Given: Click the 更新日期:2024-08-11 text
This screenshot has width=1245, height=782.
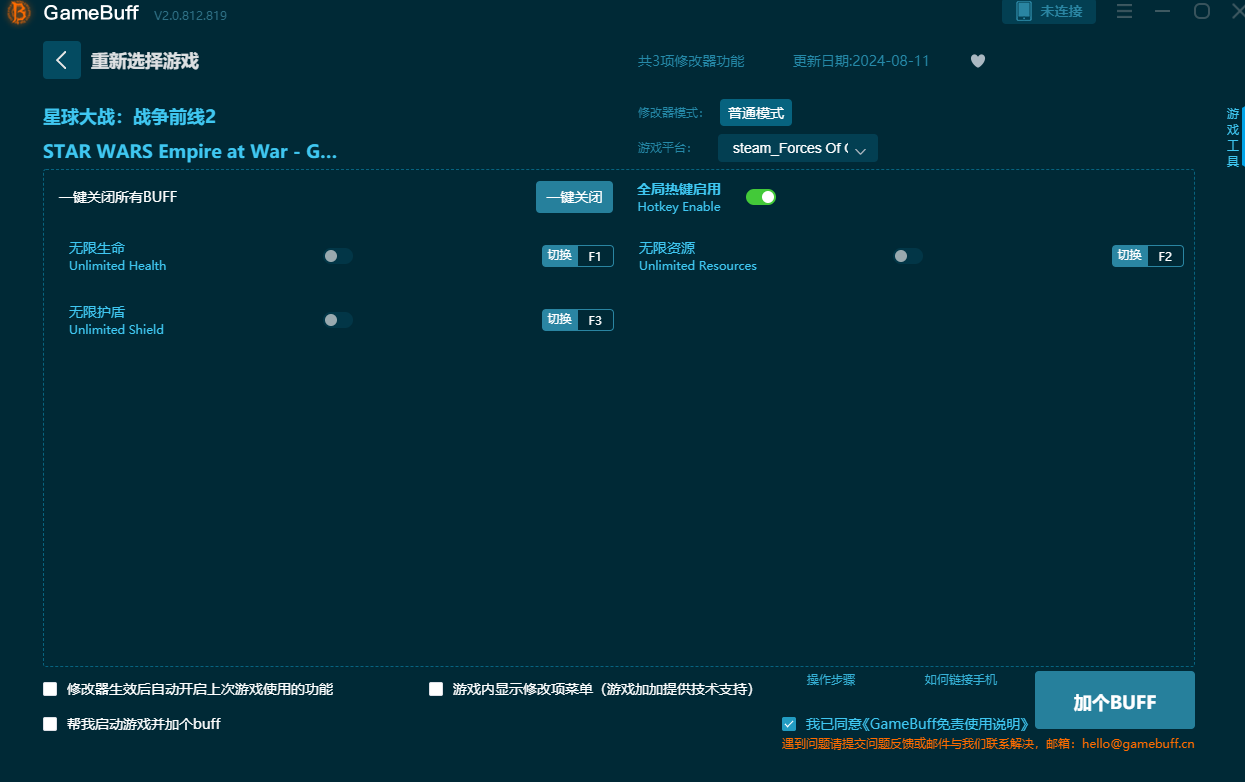Looking at the screenshot, I should coord(861,61).
